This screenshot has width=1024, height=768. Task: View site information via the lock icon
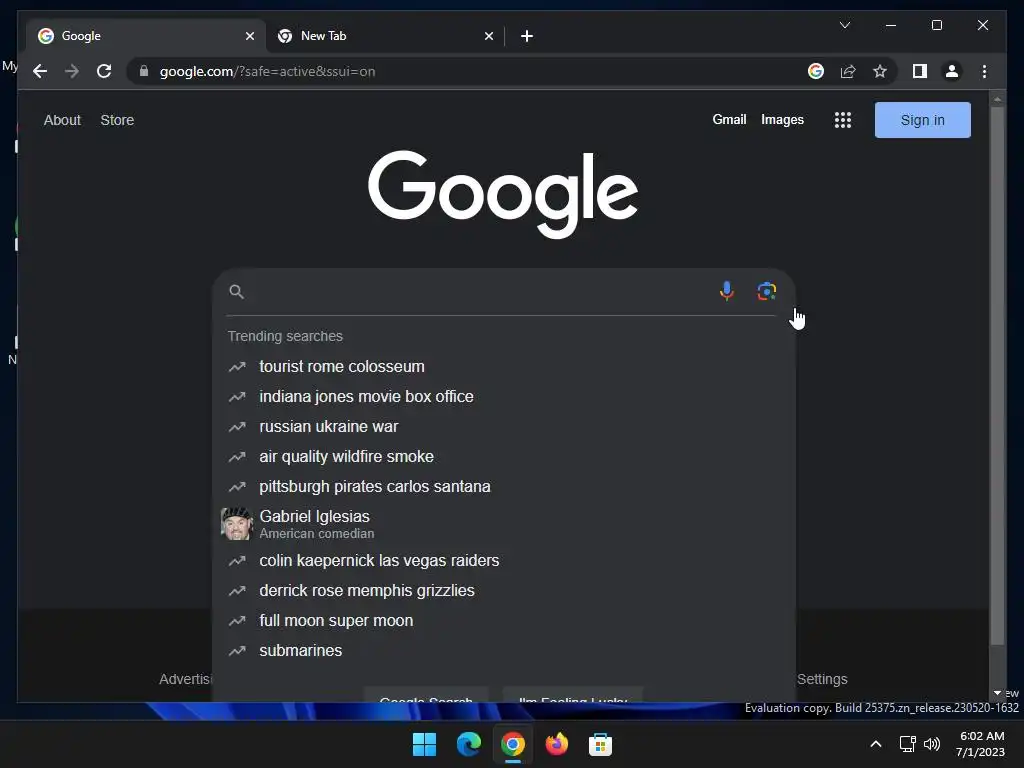[x=144, y=71]
